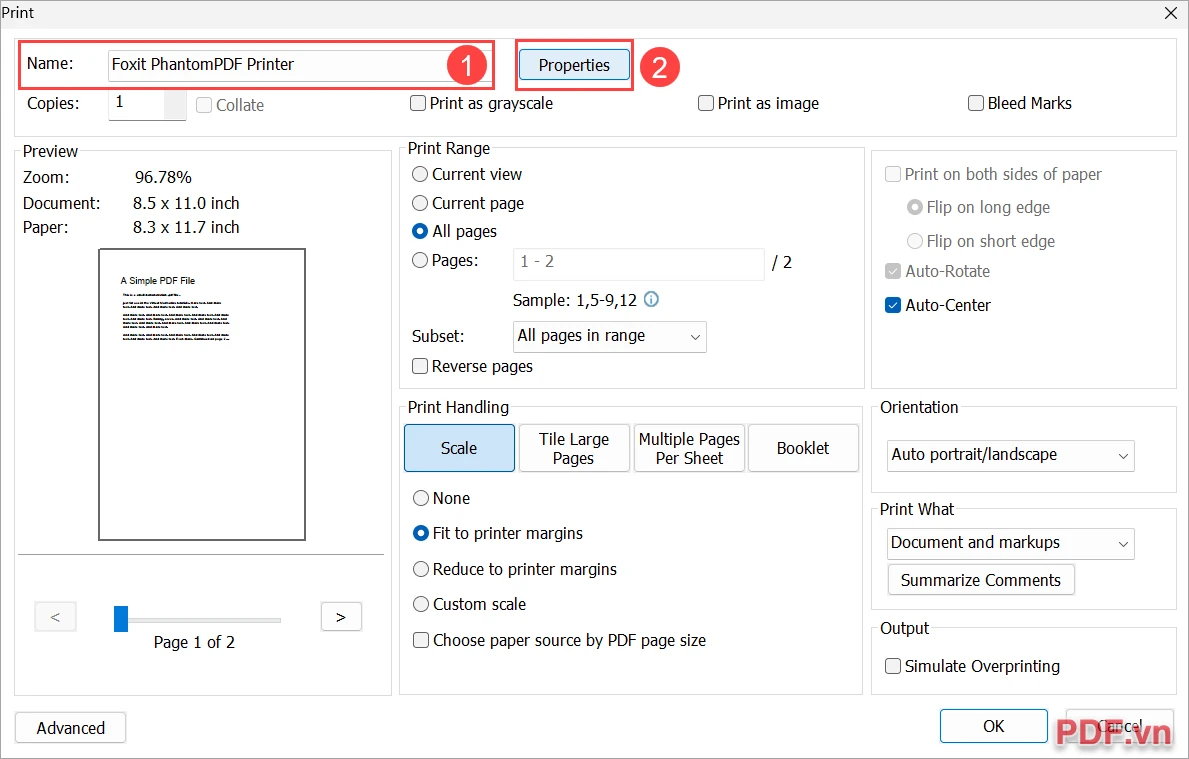Enable Reverse pages
Screen dimensions: 1189x759
[x=472, y=366]
